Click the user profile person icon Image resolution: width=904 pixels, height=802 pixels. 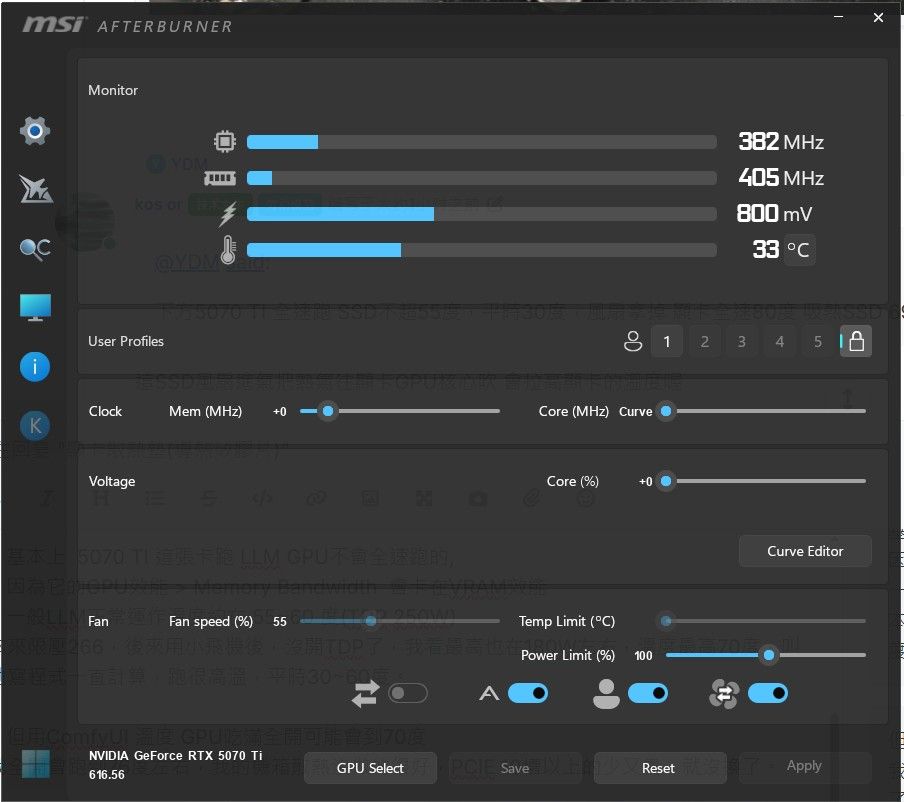632,341
